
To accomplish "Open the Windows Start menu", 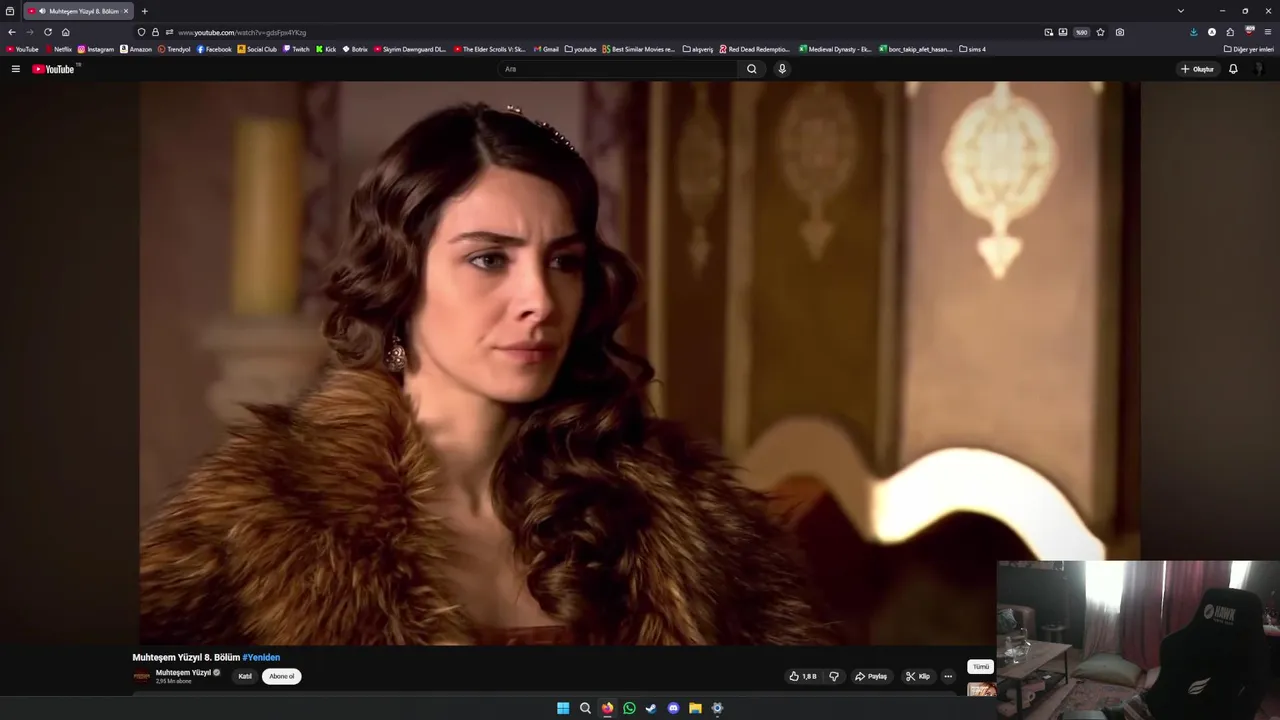I will [563, 708].
